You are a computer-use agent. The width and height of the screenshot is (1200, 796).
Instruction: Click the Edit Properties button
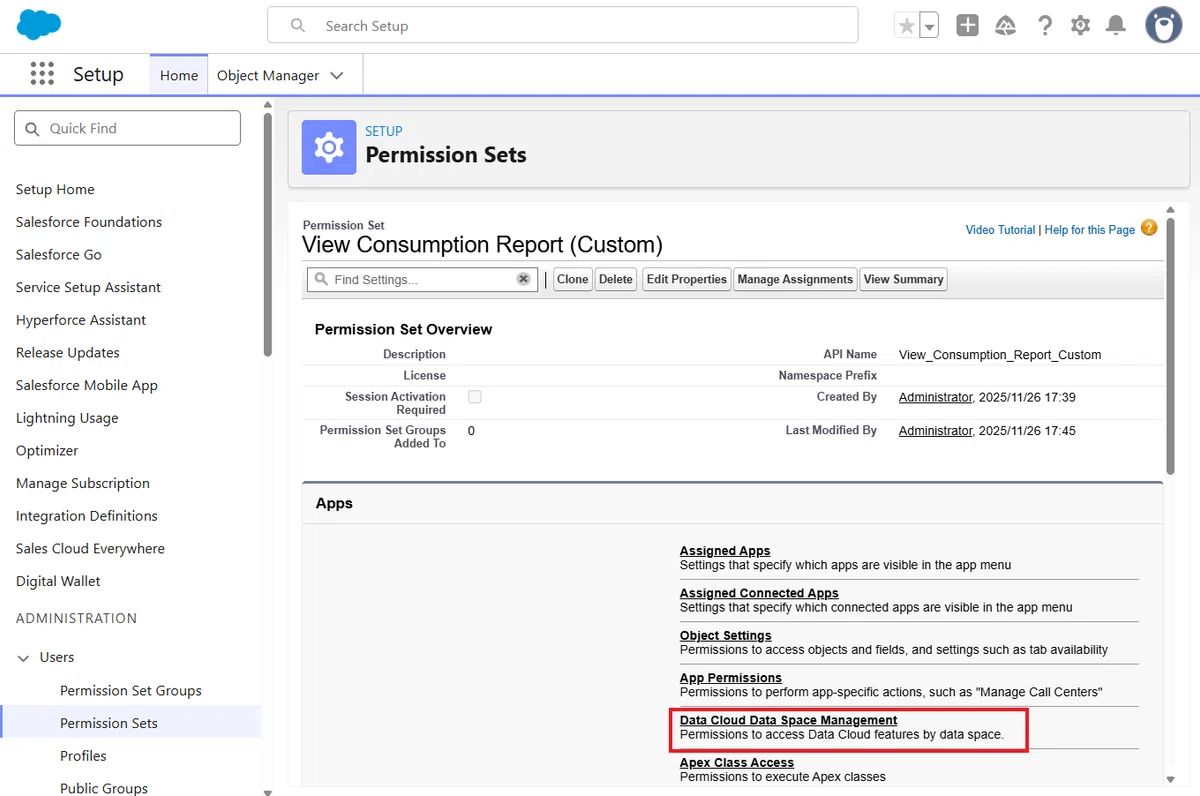687,279
